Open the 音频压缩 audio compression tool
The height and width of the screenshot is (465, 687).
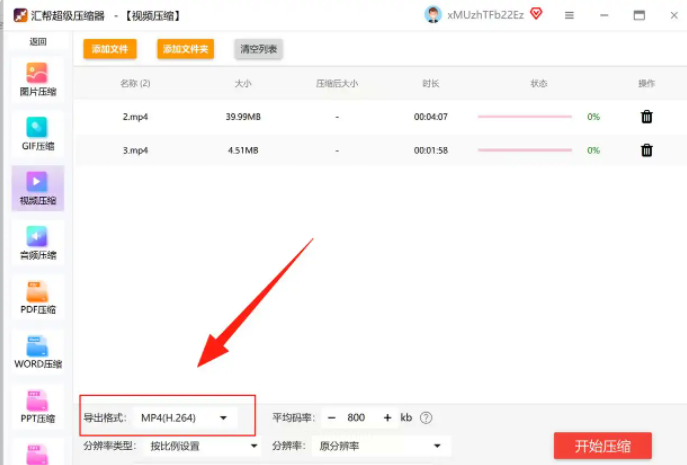38,243
